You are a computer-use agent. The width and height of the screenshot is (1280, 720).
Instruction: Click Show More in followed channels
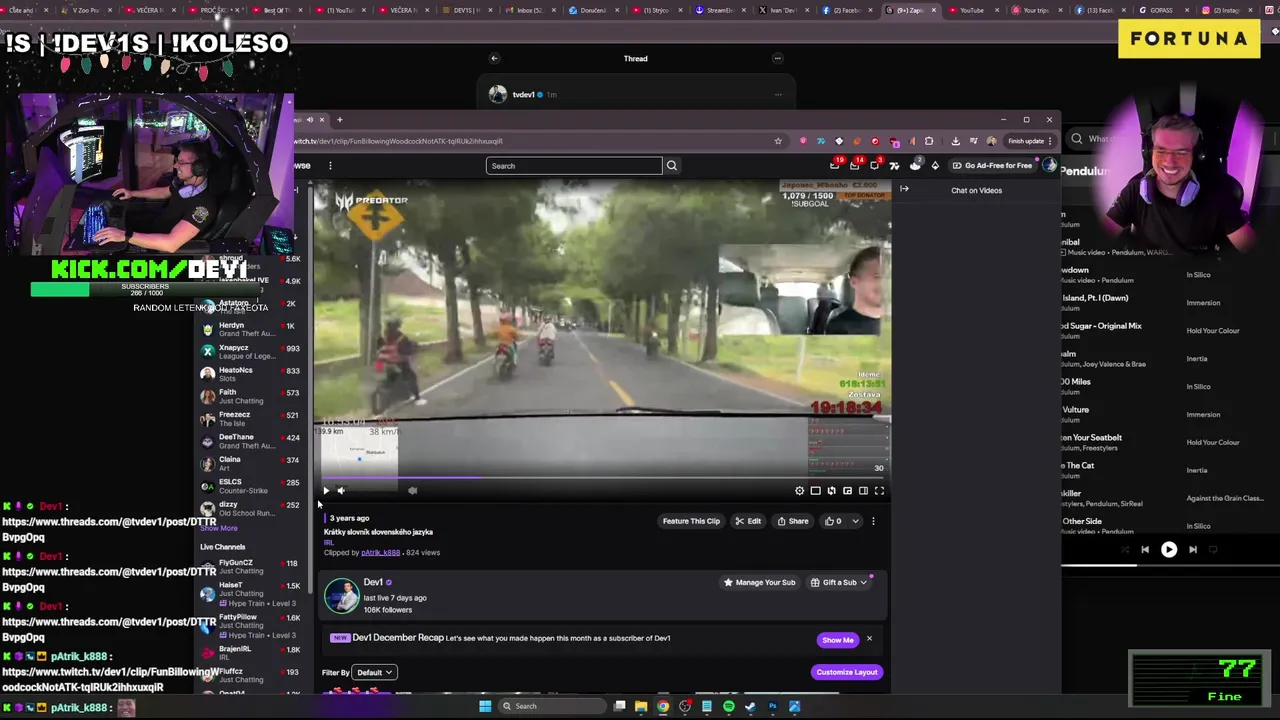[x=218, y=528]
